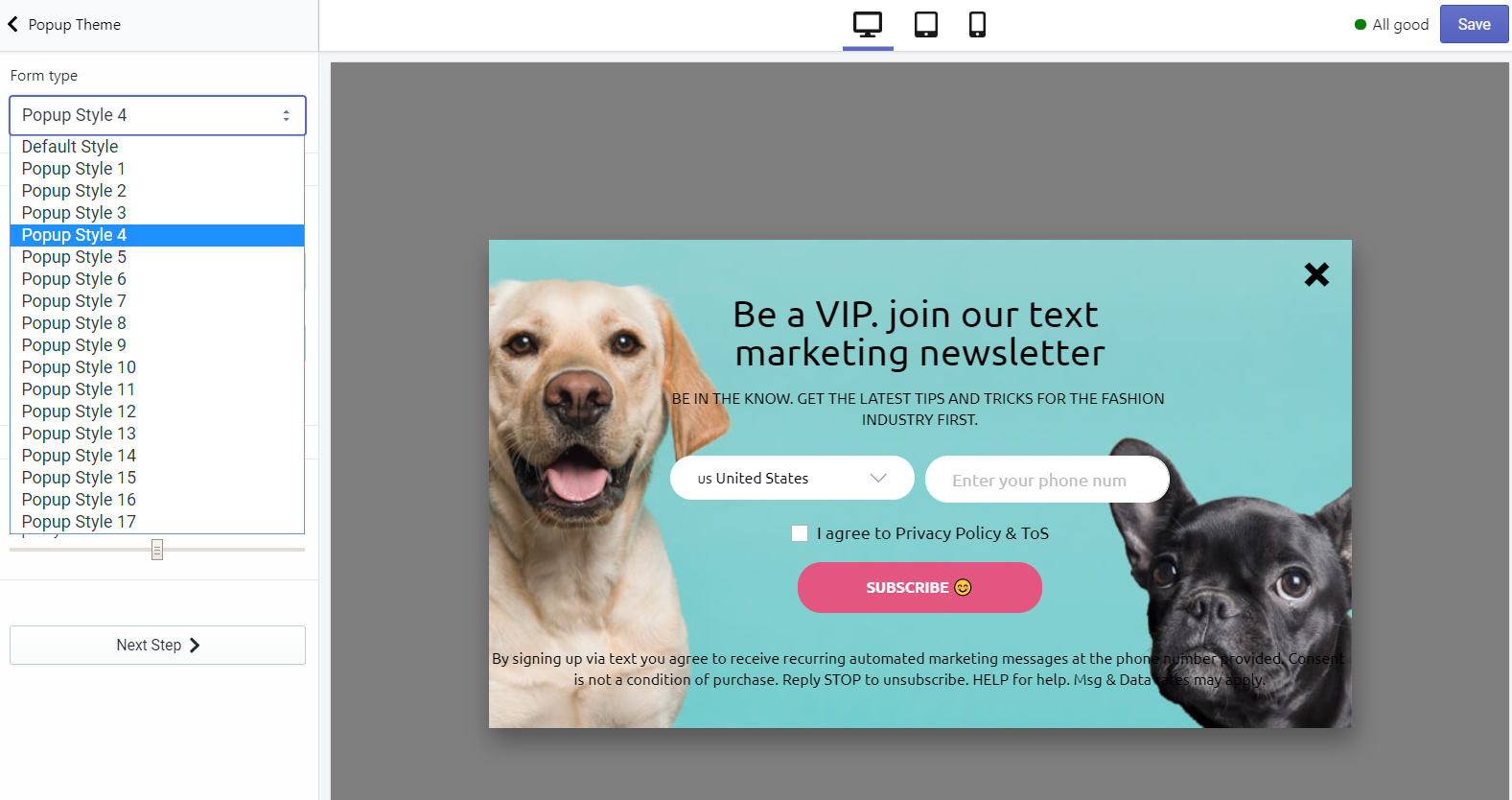Collapse the Popup Style 4 form type selector
This screenshot has height=800, width=1512.
point(157,115)
